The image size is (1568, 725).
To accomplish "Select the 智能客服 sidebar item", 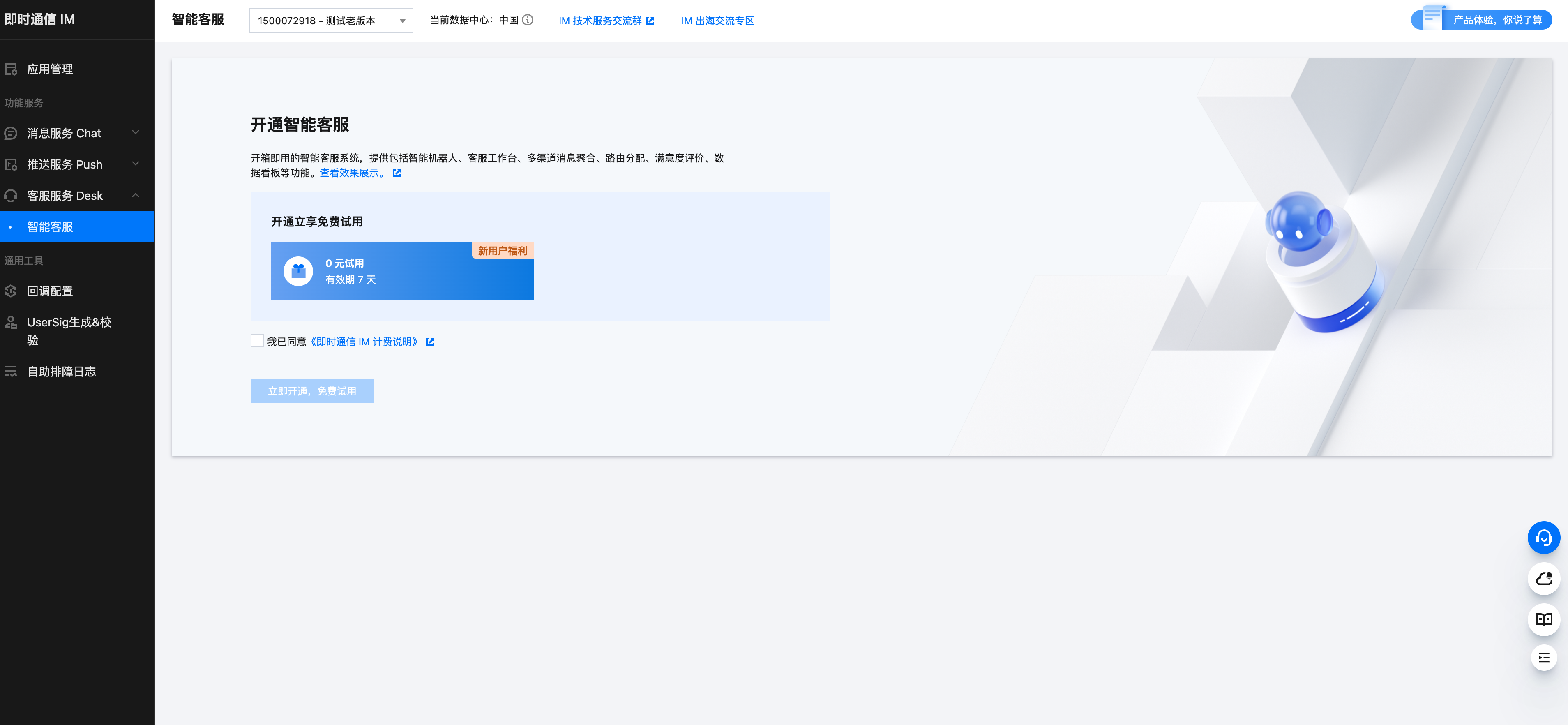I will 50,227.
